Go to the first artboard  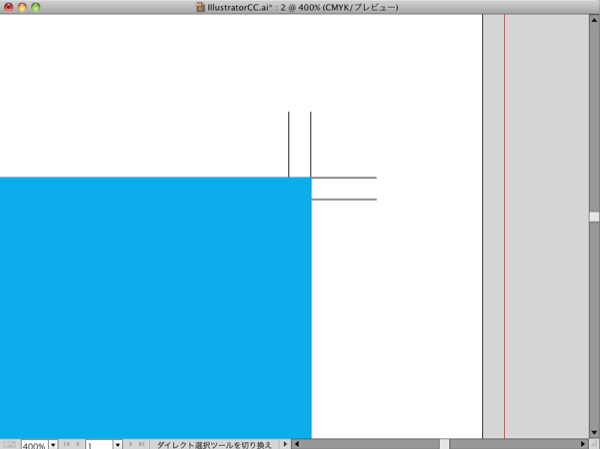(67, 444)
